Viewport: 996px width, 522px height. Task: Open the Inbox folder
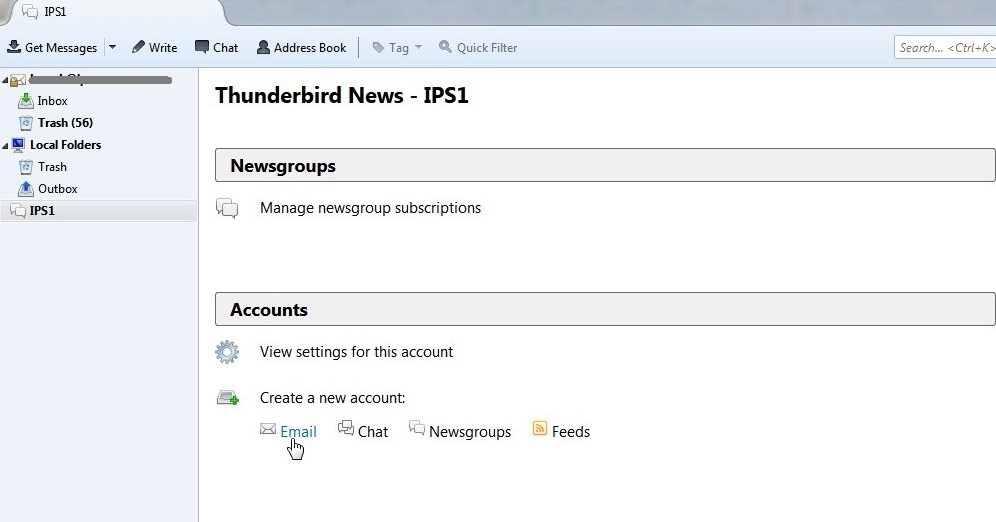pyautogui.click(x=52, y=101)
